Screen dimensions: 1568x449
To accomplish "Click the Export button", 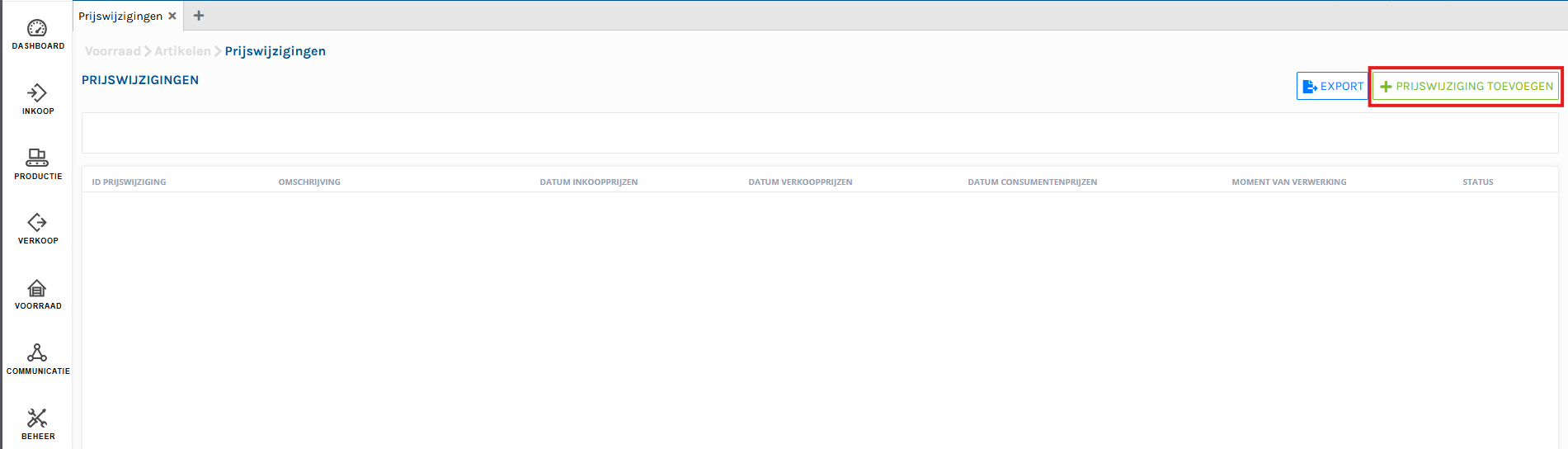I will tap(1332, 86).
